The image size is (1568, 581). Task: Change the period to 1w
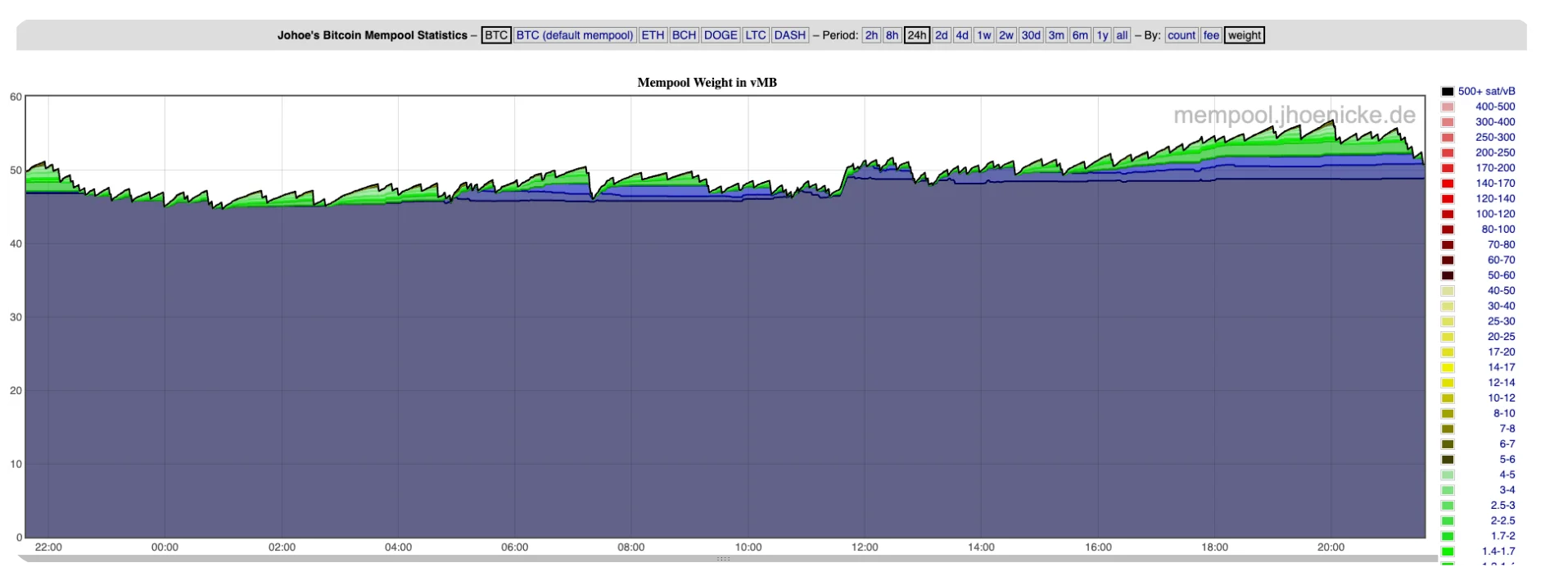coord(983,35)
